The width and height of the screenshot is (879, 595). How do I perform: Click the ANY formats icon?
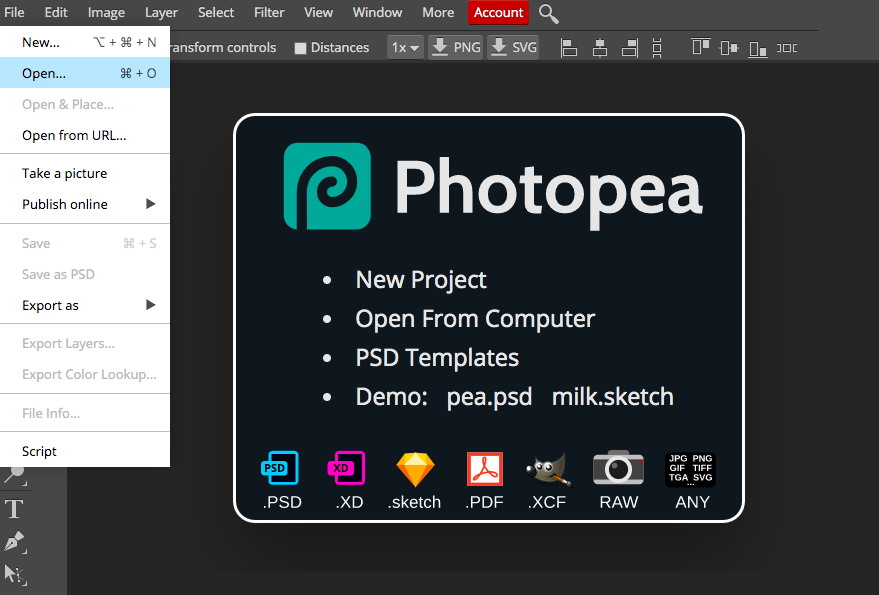691,469
